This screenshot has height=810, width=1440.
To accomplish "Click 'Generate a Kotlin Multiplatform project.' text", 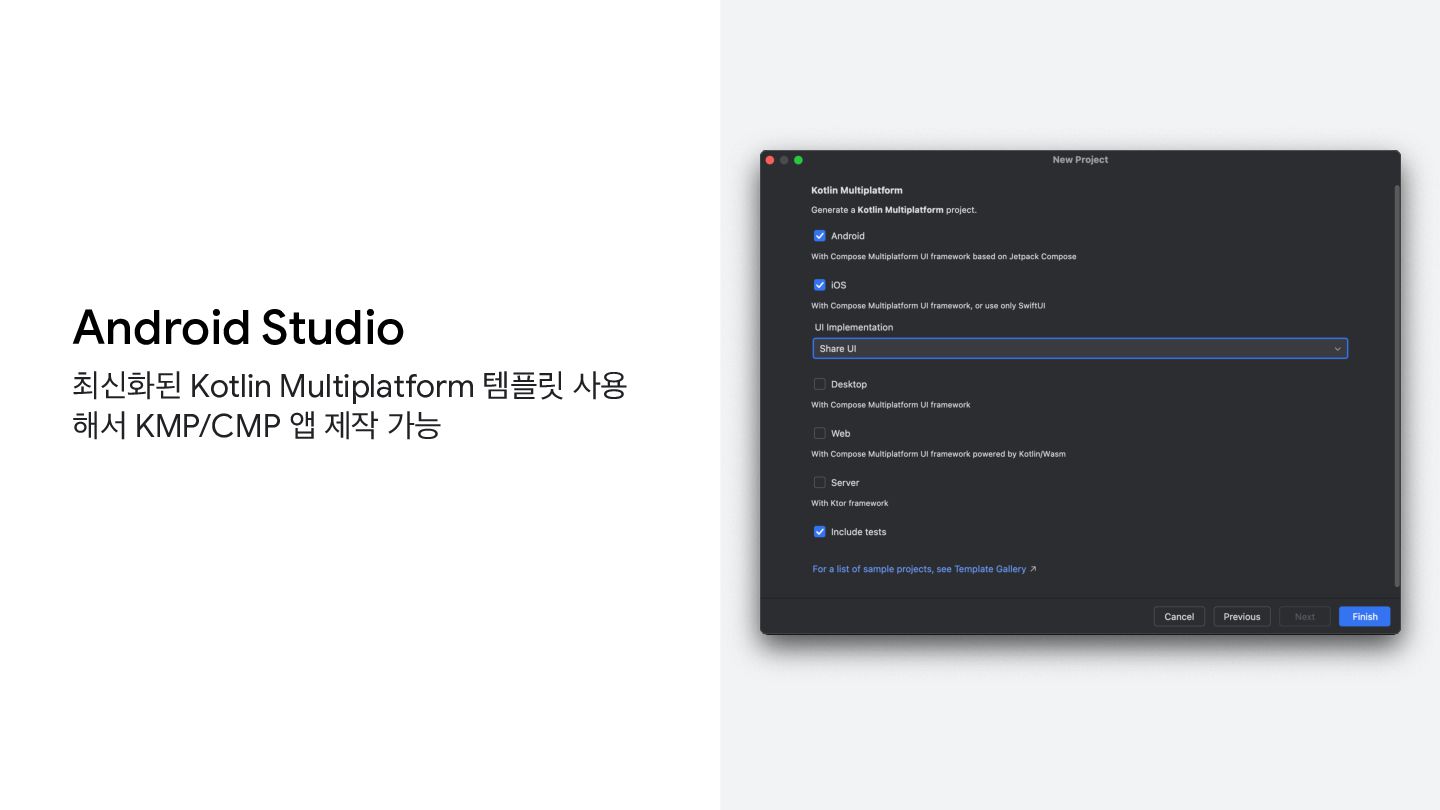I will [x=894, y=210].
